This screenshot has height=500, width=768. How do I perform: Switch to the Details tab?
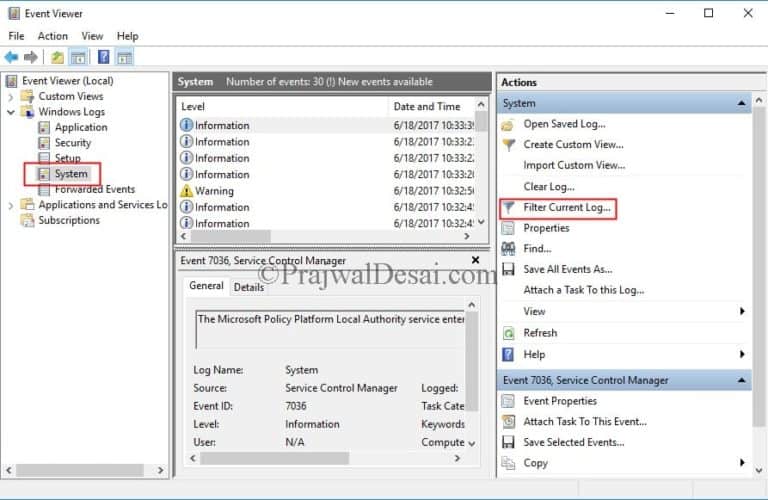pos(249,287)
